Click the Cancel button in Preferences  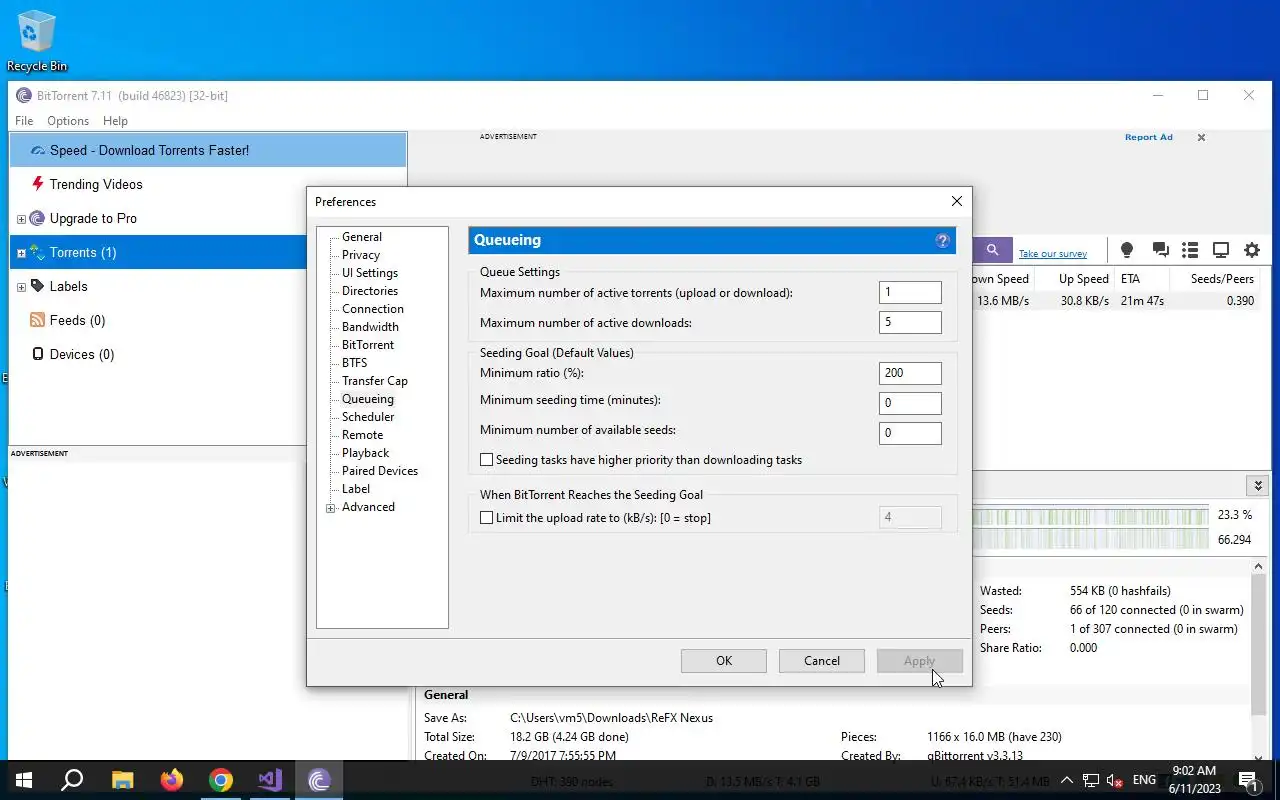click(822, 661)
